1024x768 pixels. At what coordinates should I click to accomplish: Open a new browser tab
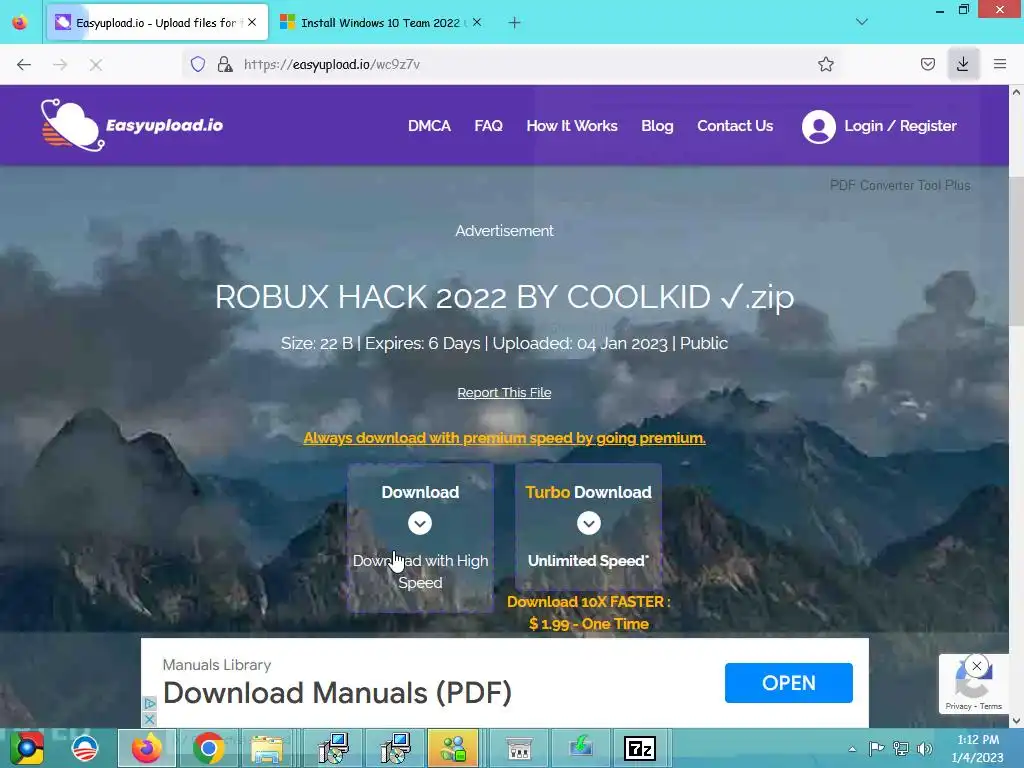tap(515, 23)
